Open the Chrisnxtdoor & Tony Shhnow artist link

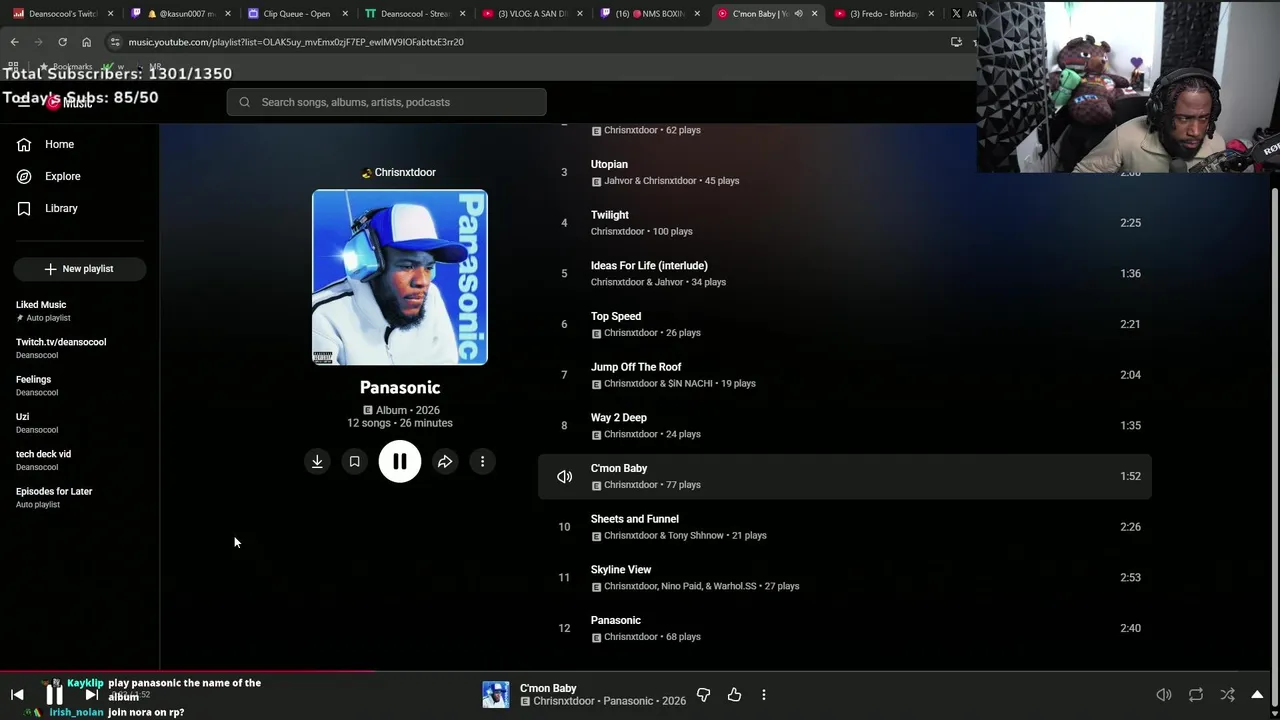tap(664, 536)
